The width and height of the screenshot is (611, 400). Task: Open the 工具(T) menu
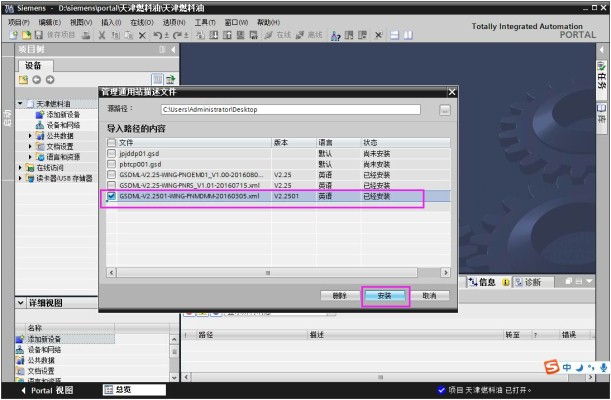(x=205, y=21)
